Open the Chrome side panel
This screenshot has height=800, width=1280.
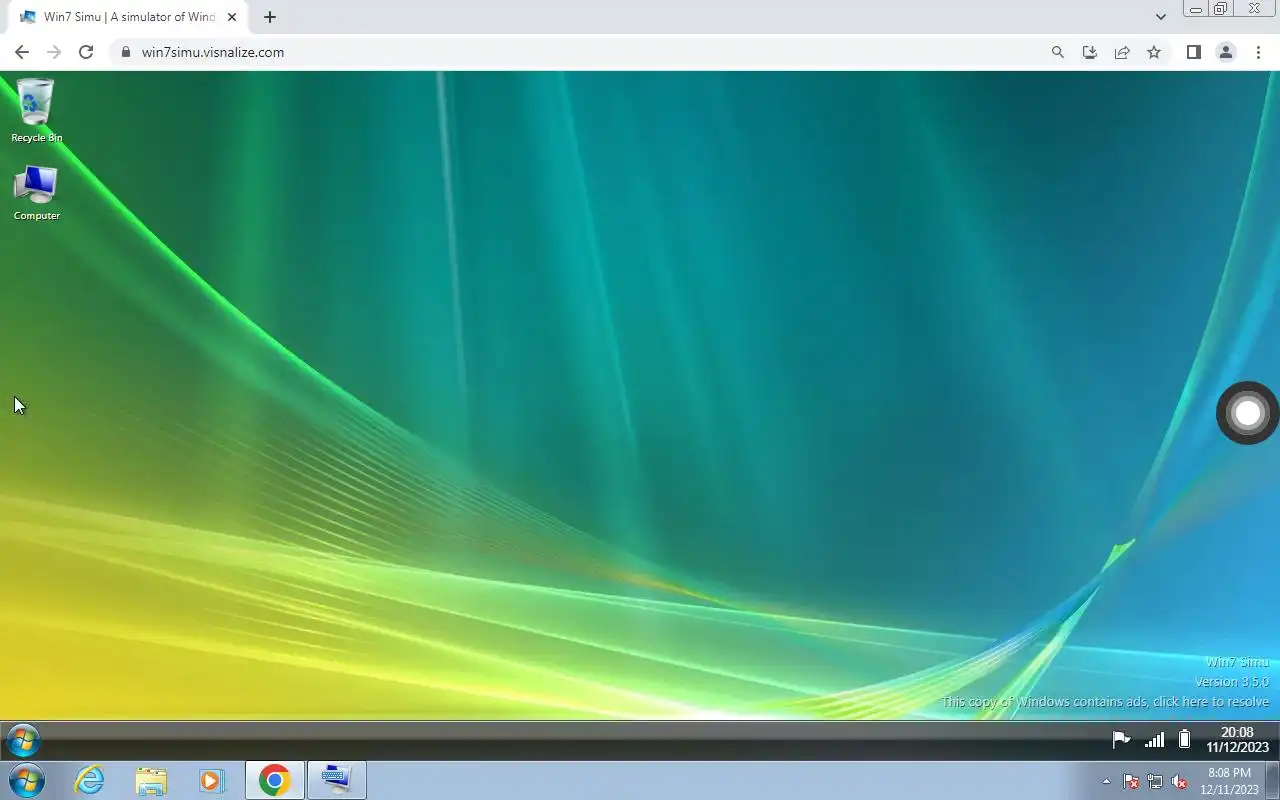click(1193, 52)
